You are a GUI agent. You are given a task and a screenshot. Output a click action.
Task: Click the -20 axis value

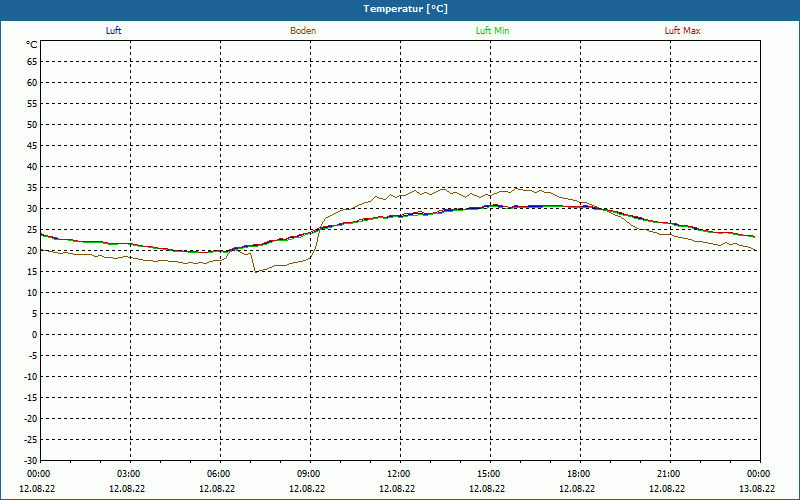tap(31, 418)
